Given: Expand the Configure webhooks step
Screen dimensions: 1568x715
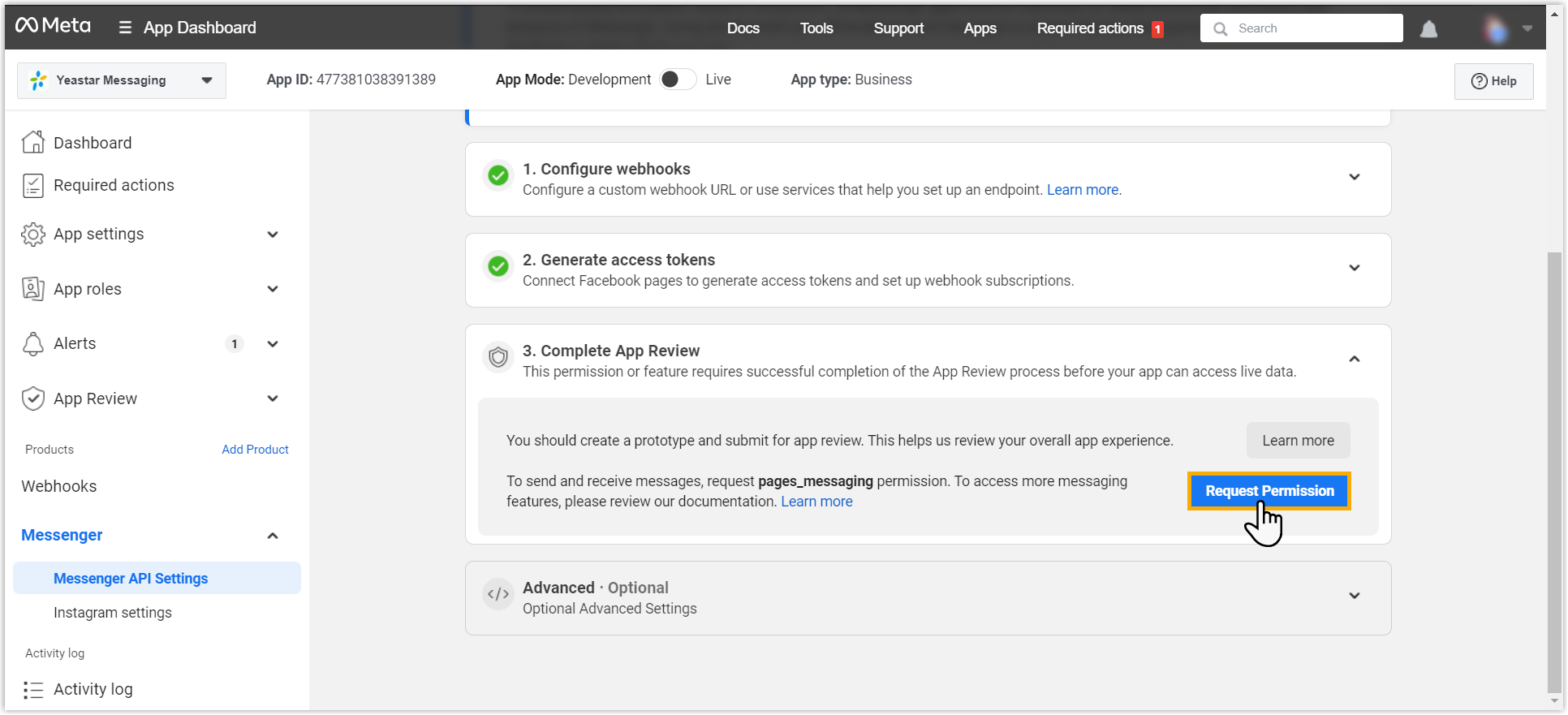Looking at the screenshot, I should (x=1355, y=177).
